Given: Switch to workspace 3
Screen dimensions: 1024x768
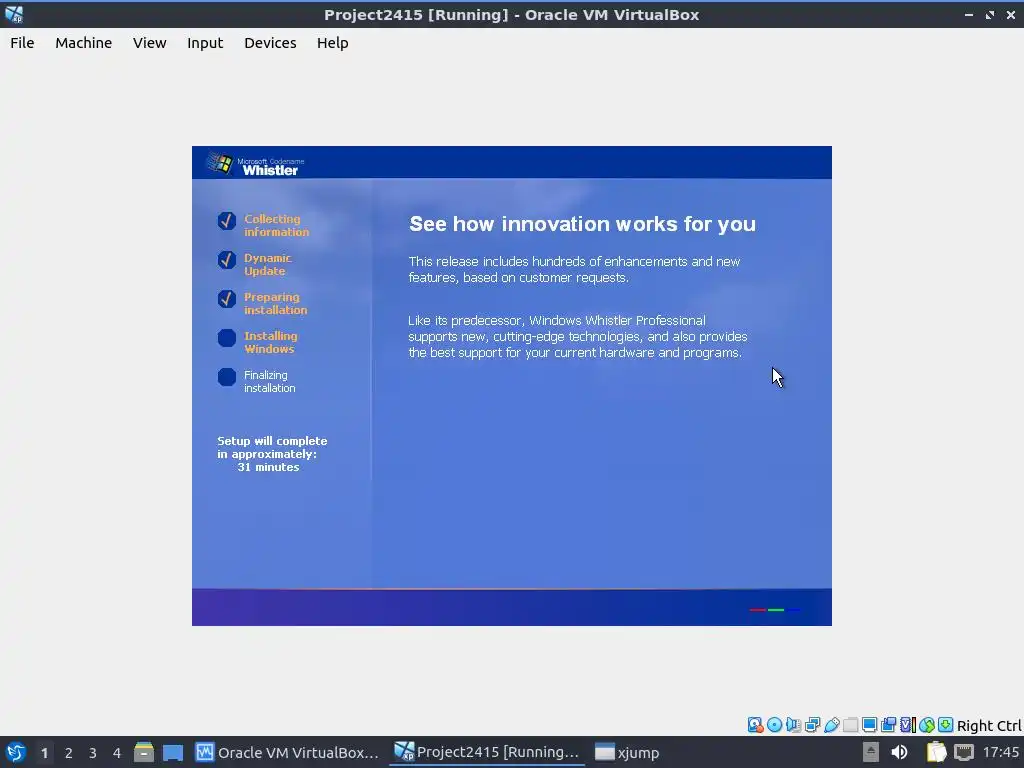Looking at the screenshot, I should [x=93, y=753].
